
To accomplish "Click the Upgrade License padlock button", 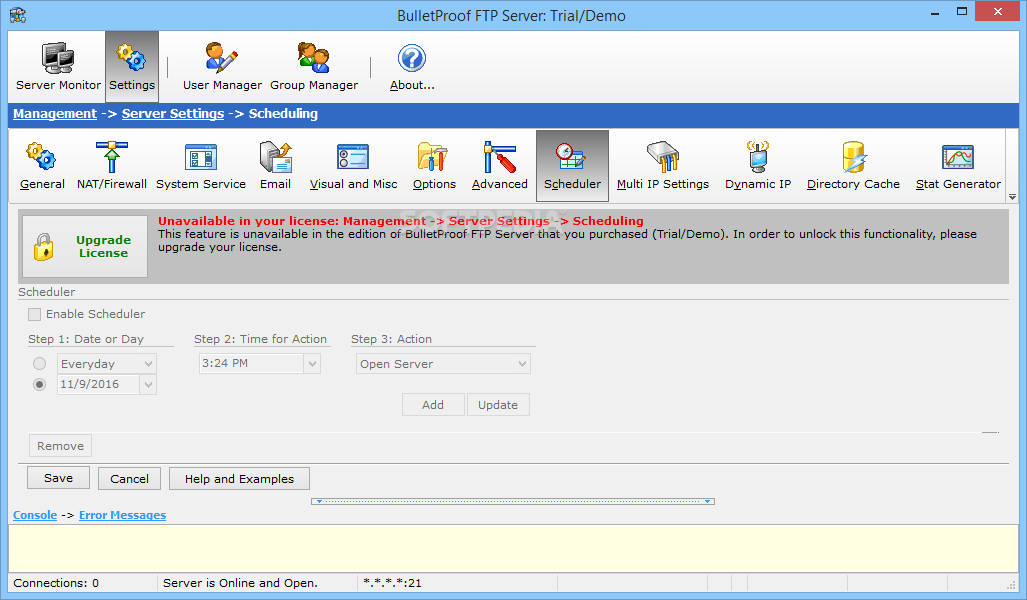I will (85, 246).
